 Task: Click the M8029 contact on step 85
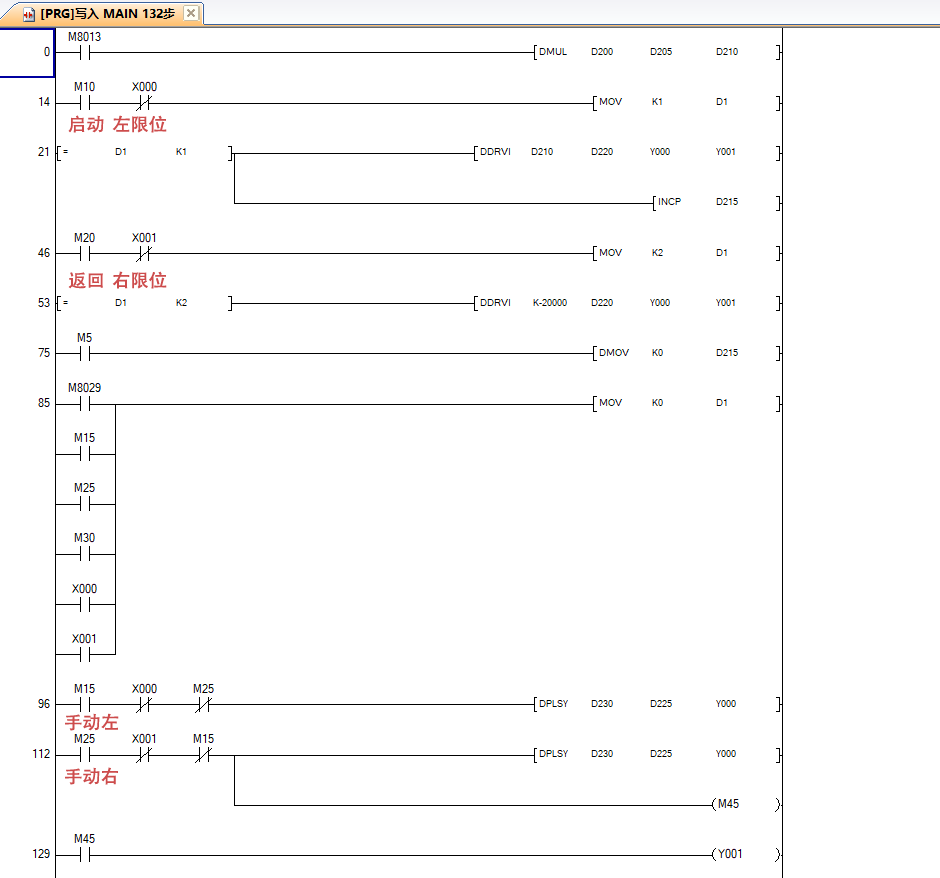pyautogui.click(x=84, y=404)
